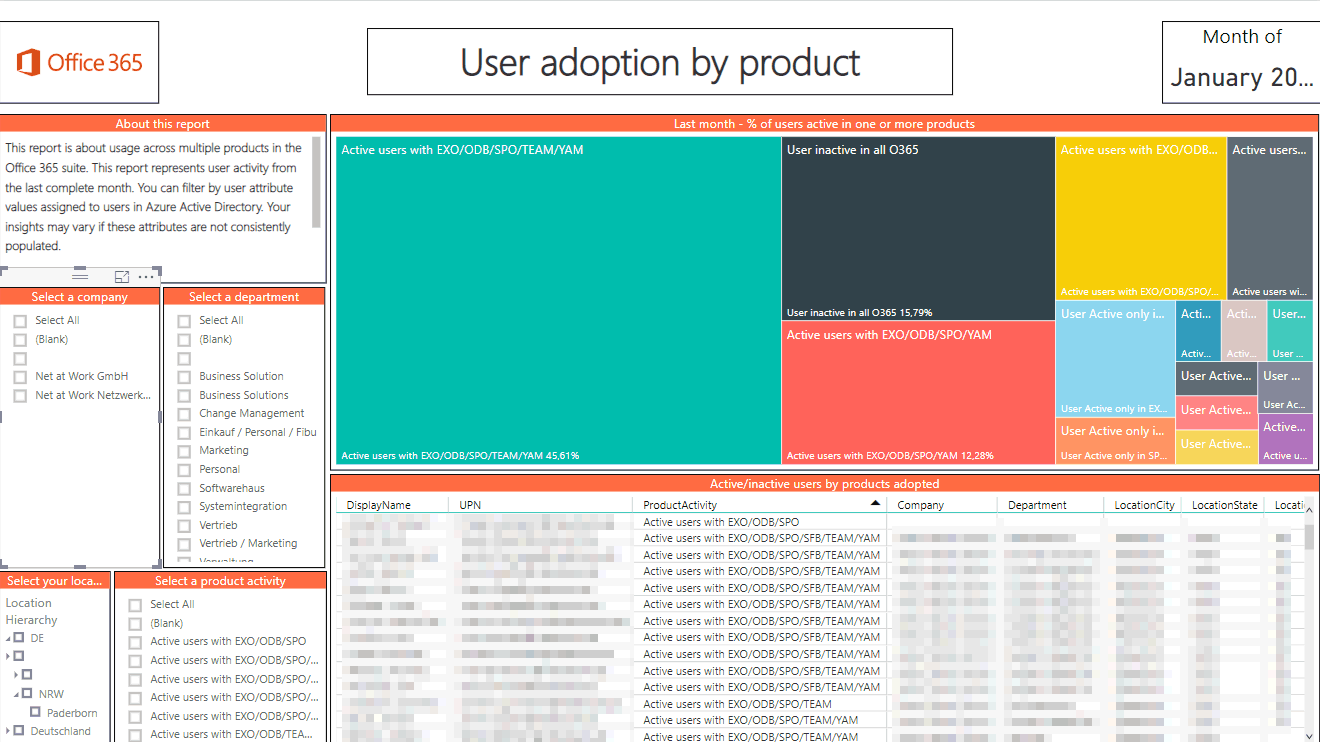Screen dimensions: 1320x742
Task: Sort table by LocationCity column
Action: (1145, 505)
